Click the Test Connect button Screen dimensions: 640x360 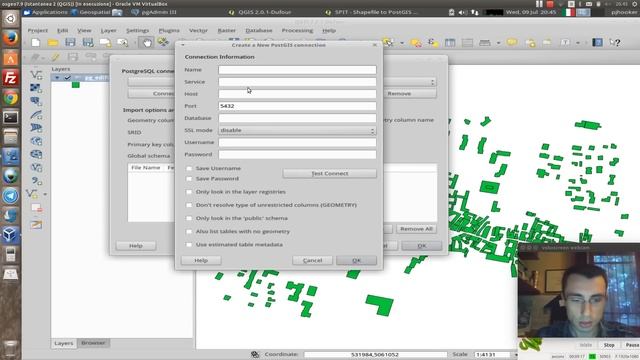pyautogui.click(x=329, y=173)
